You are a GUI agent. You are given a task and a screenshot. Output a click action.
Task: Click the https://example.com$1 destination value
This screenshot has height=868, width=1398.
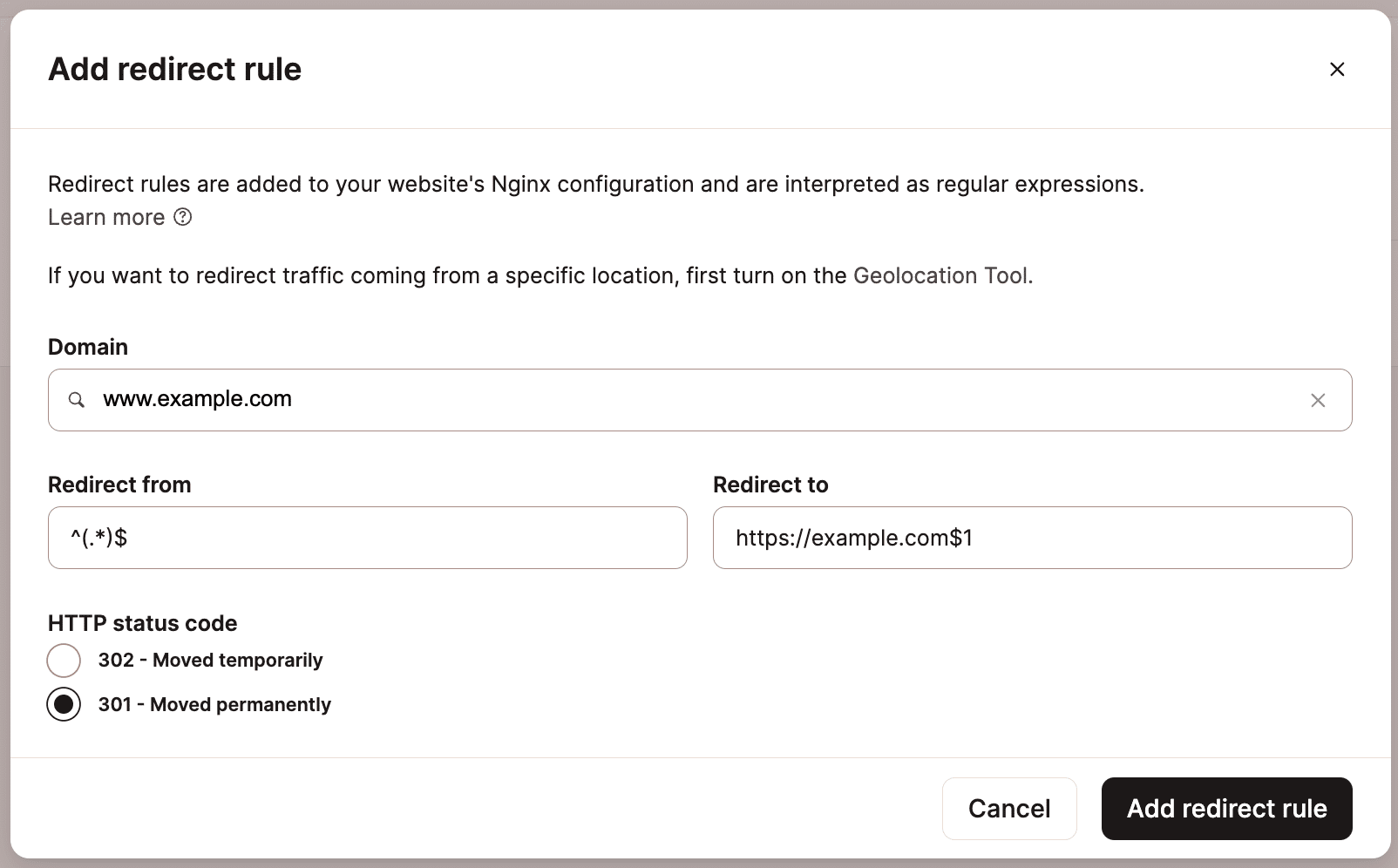pyautogui.click(x=854, y=538)
